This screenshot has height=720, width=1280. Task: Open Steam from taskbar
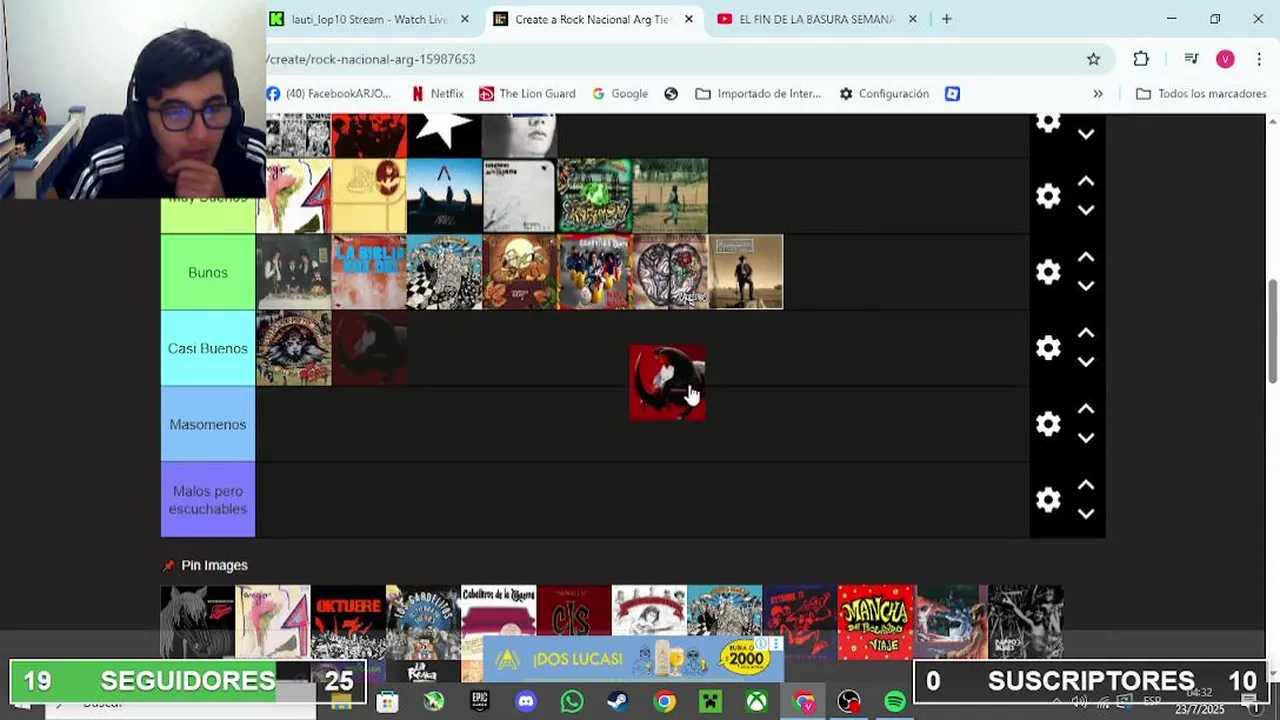click(618, 702)
